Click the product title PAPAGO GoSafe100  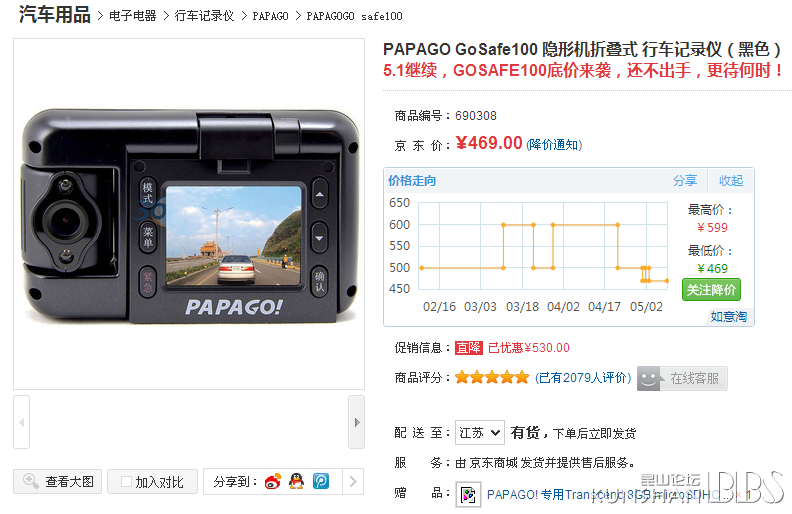coord(582,49)
